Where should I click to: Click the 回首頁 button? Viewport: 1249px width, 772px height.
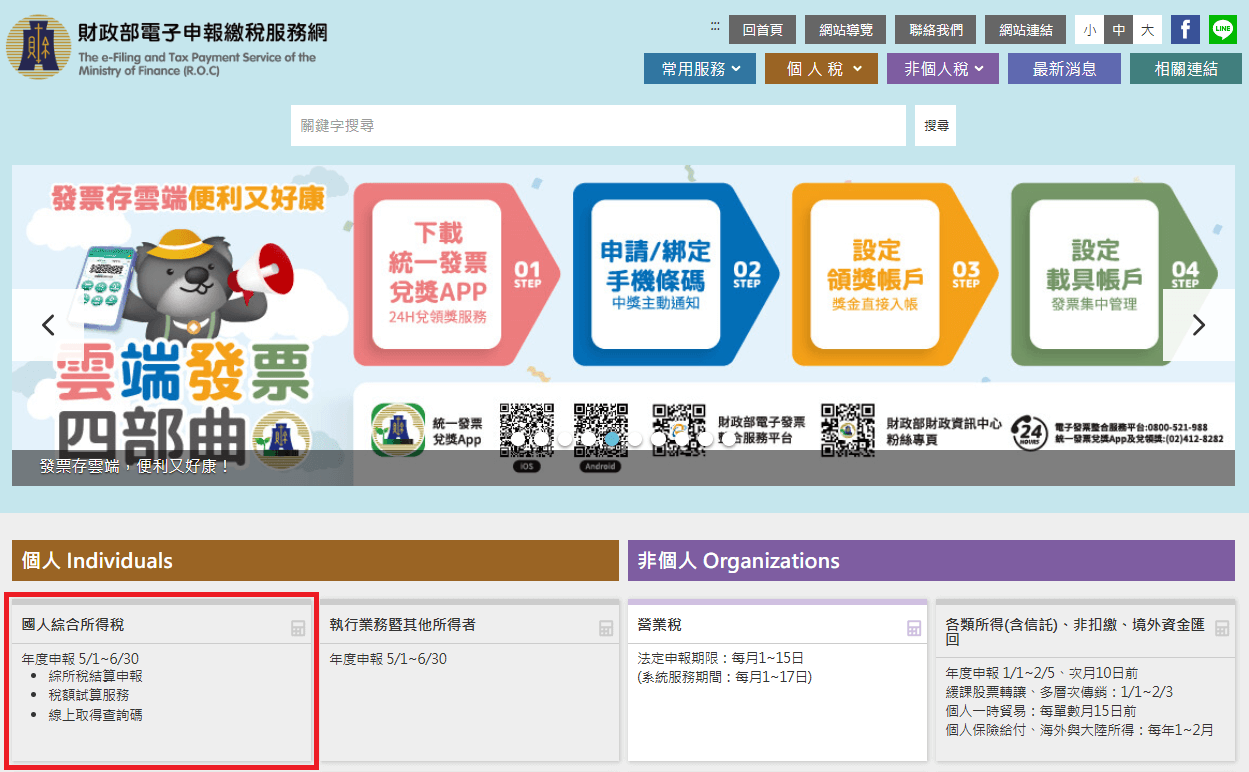[x=763, y=30]
